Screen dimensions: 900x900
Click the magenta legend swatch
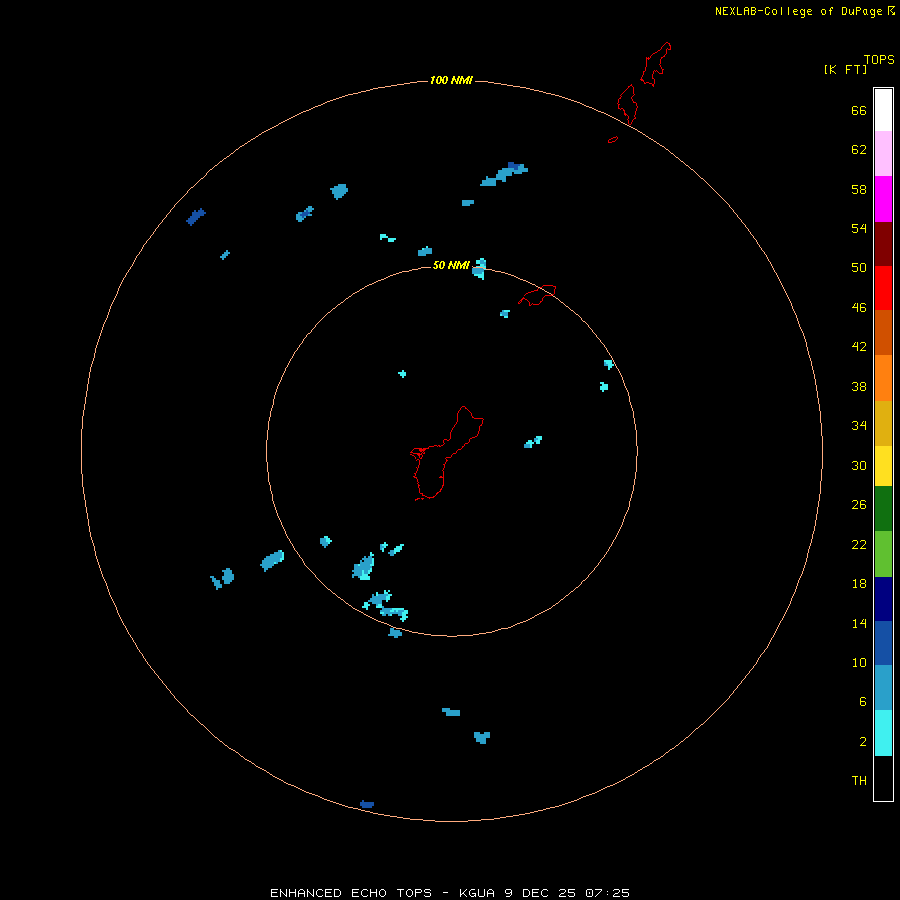point(883,199)
